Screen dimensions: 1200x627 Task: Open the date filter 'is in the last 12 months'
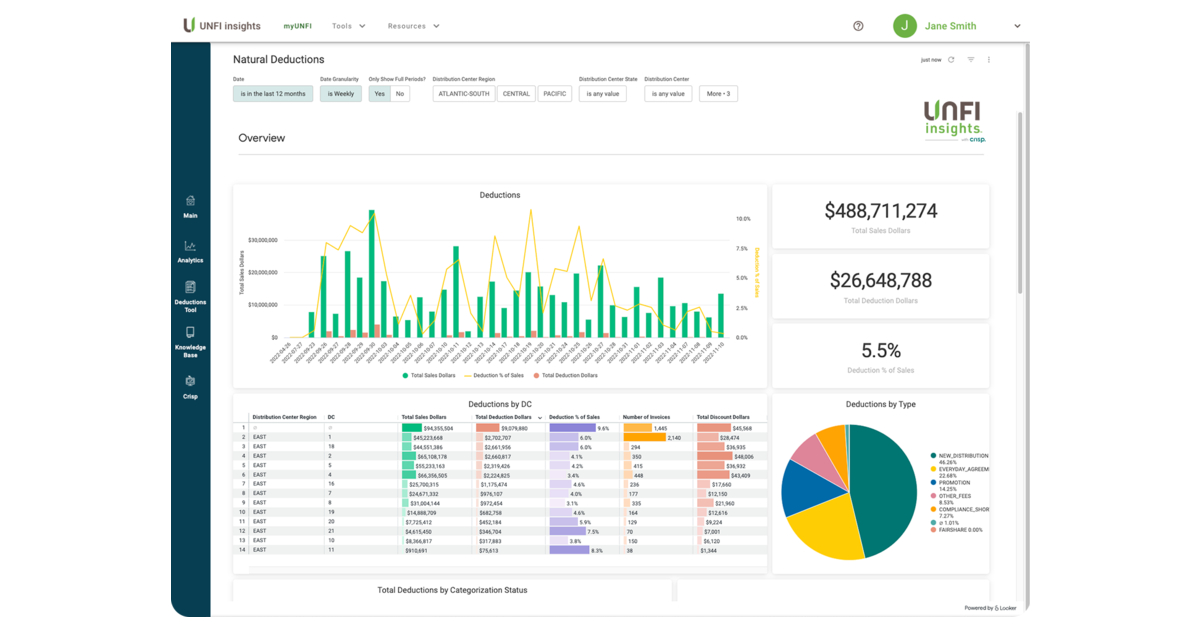[x=273, y=94]
